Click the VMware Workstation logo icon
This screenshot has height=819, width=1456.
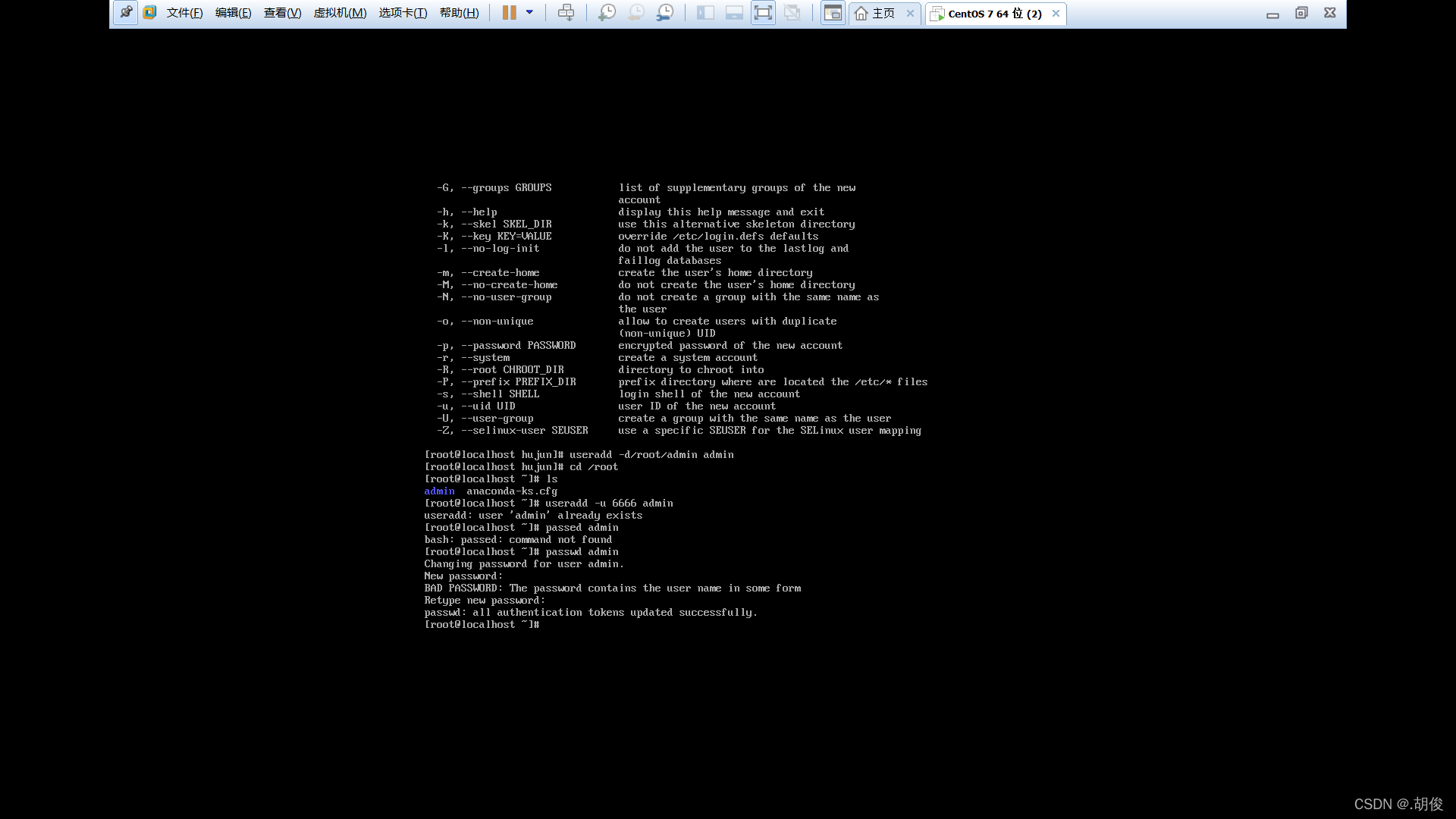click(x=149, y=12)
